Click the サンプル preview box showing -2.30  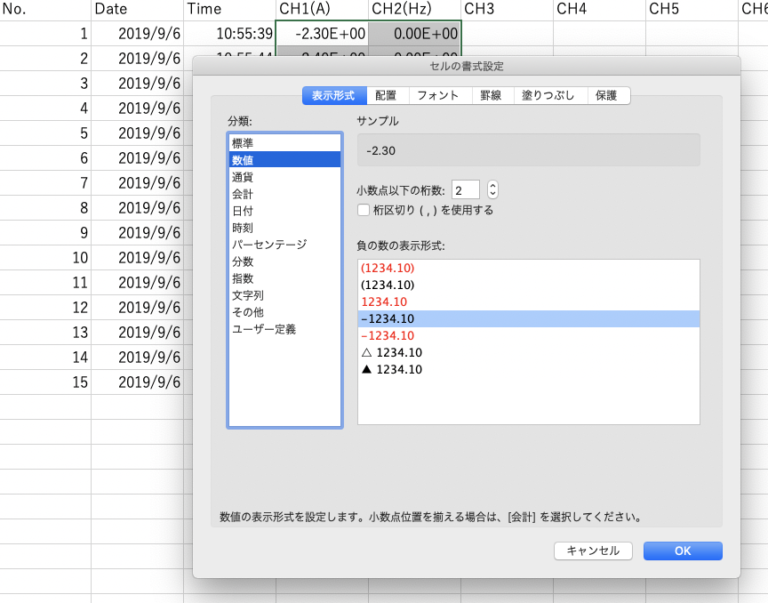coord(528,150)
